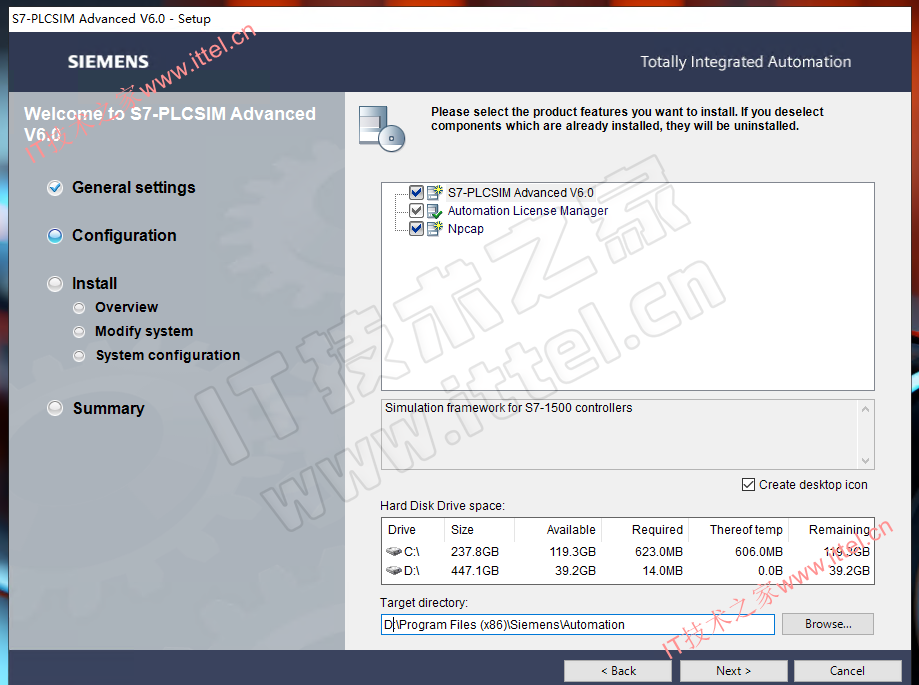Go back with the < Back button
Screen dimensions: 919x685
coord(618,671)
